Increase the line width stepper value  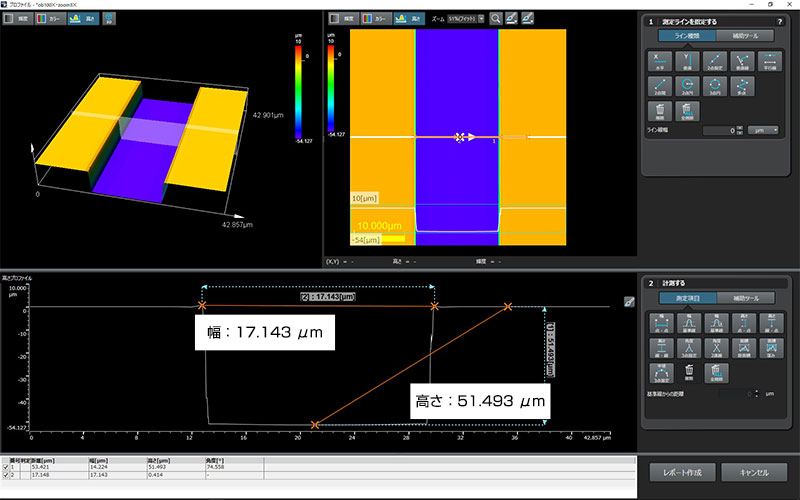[740, 127]
